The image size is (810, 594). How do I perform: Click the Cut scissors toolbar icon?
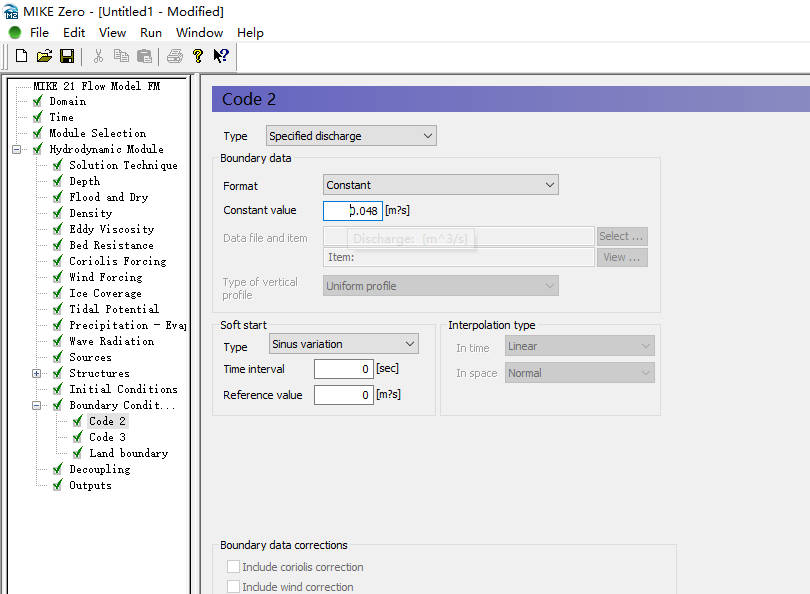coord(98,56)
